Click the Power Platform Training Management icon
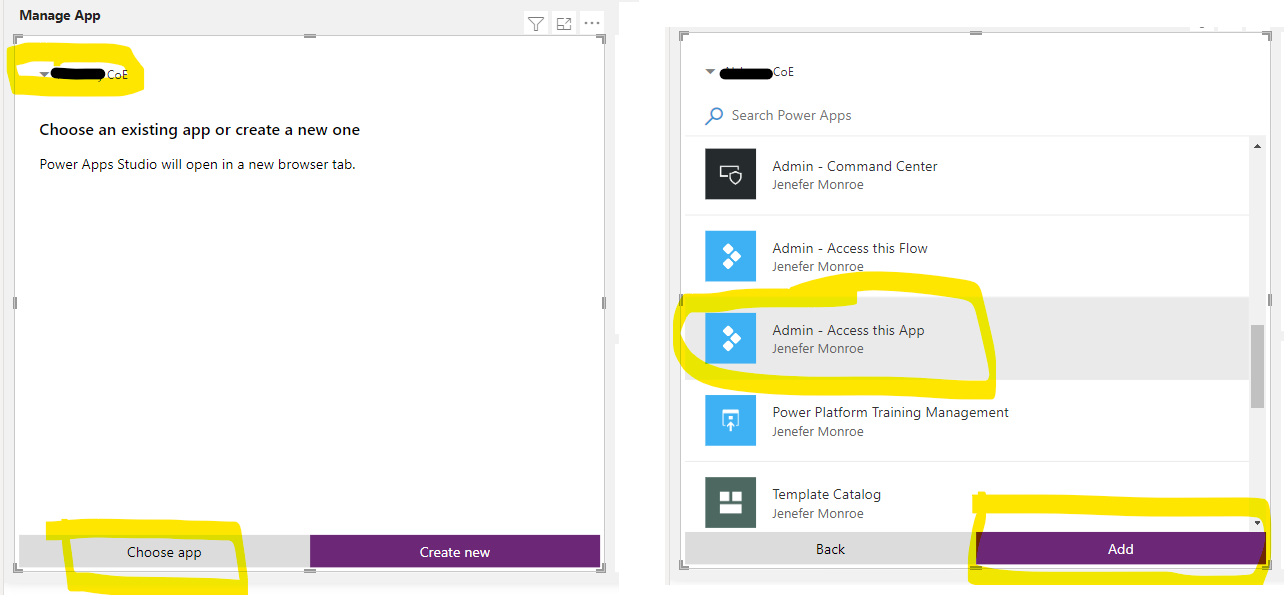1284x599 pixels. tap(730, 420)
